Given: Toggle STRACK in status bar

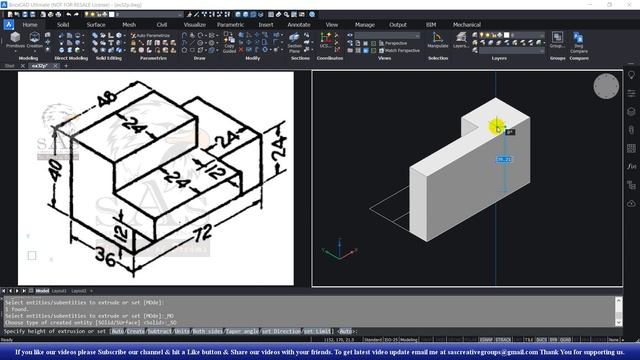Looking at the screenshot, I should (503, 340).
